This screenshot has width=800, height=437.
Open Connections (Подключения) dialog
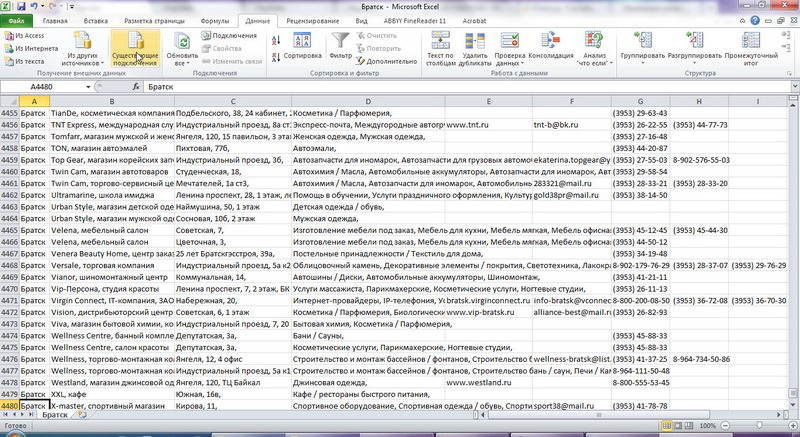tap(228, 36)
